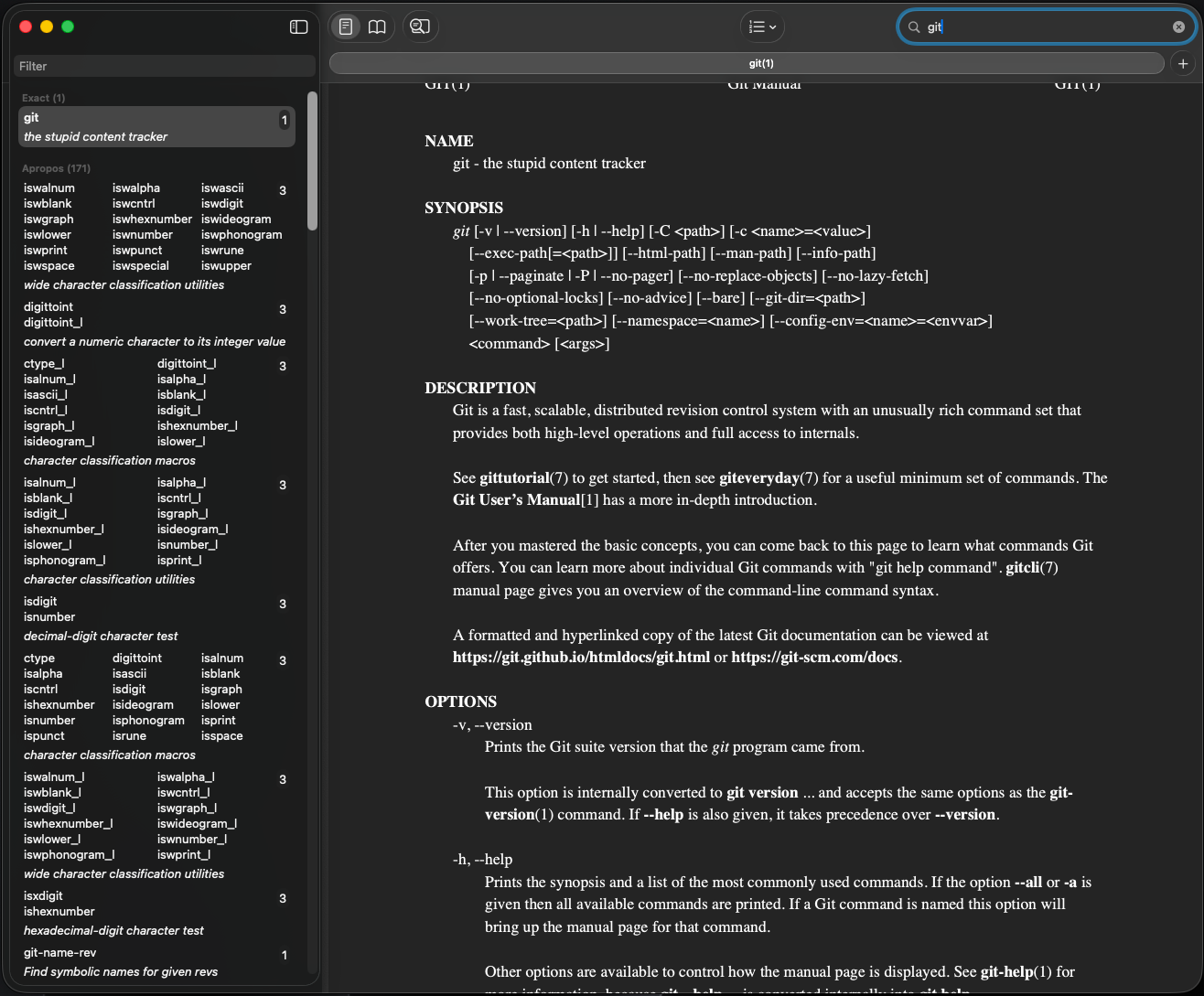The width and height of the screenshot is (1204, 996).
Task: Click the iswprint_l entry in sidebar
Action: (184, 855)
